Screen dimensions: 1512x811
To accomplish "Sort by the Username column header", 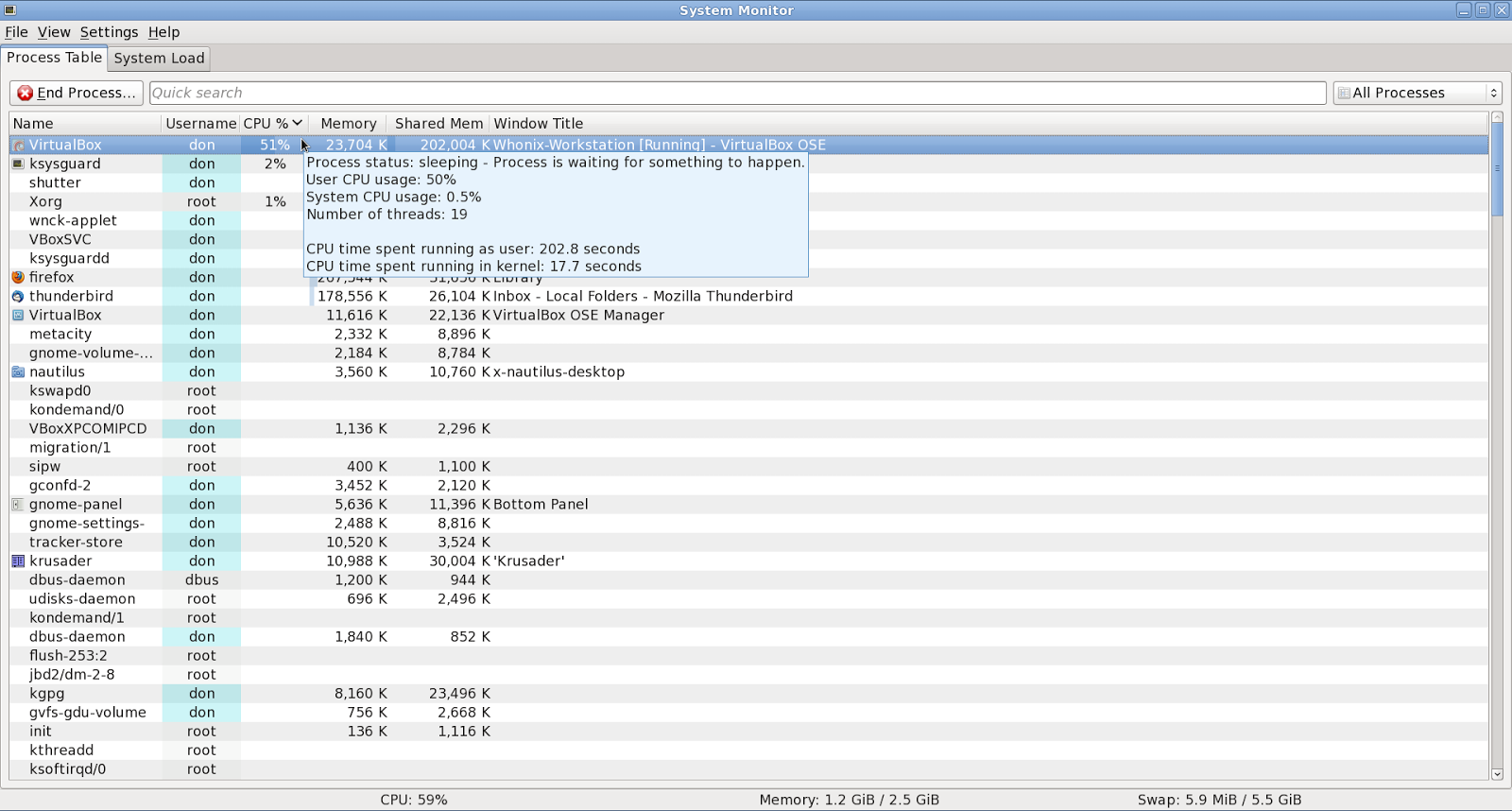I will (200, 123).
